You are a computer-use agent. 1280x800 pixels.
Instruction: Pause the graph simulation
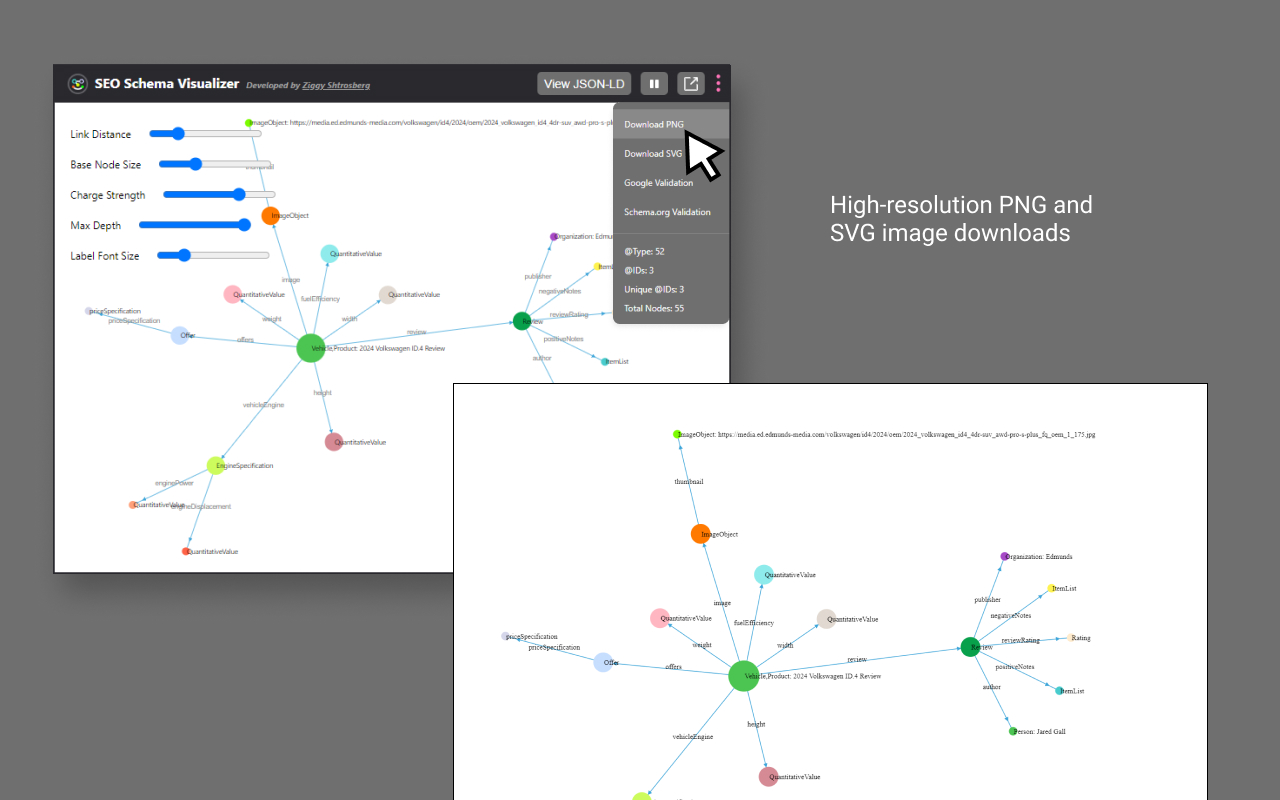coord(654,83)
